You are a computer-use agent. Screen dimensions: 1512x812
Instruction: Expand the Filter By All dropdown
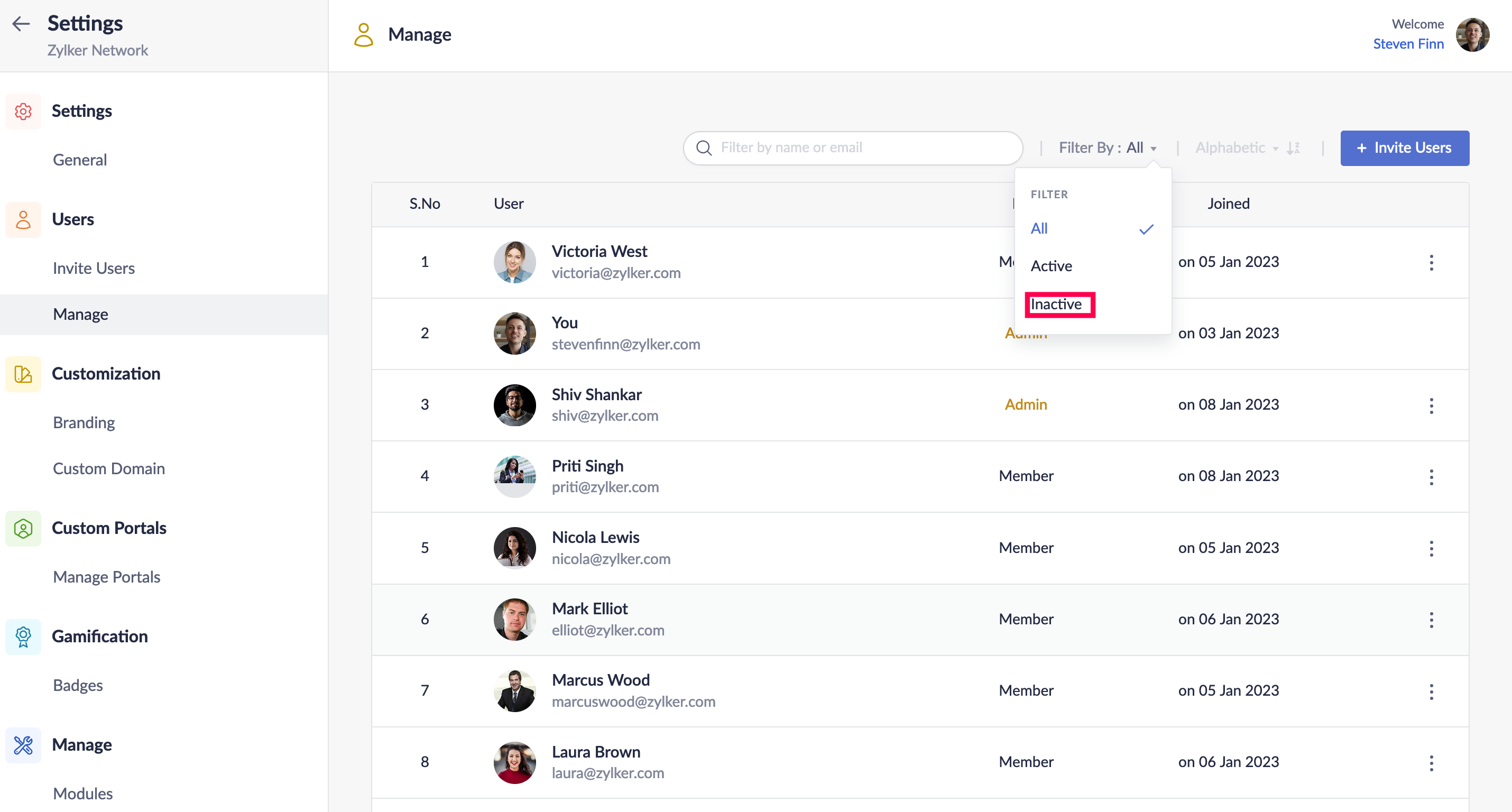pyautogui.click(x=1107, y=148)
